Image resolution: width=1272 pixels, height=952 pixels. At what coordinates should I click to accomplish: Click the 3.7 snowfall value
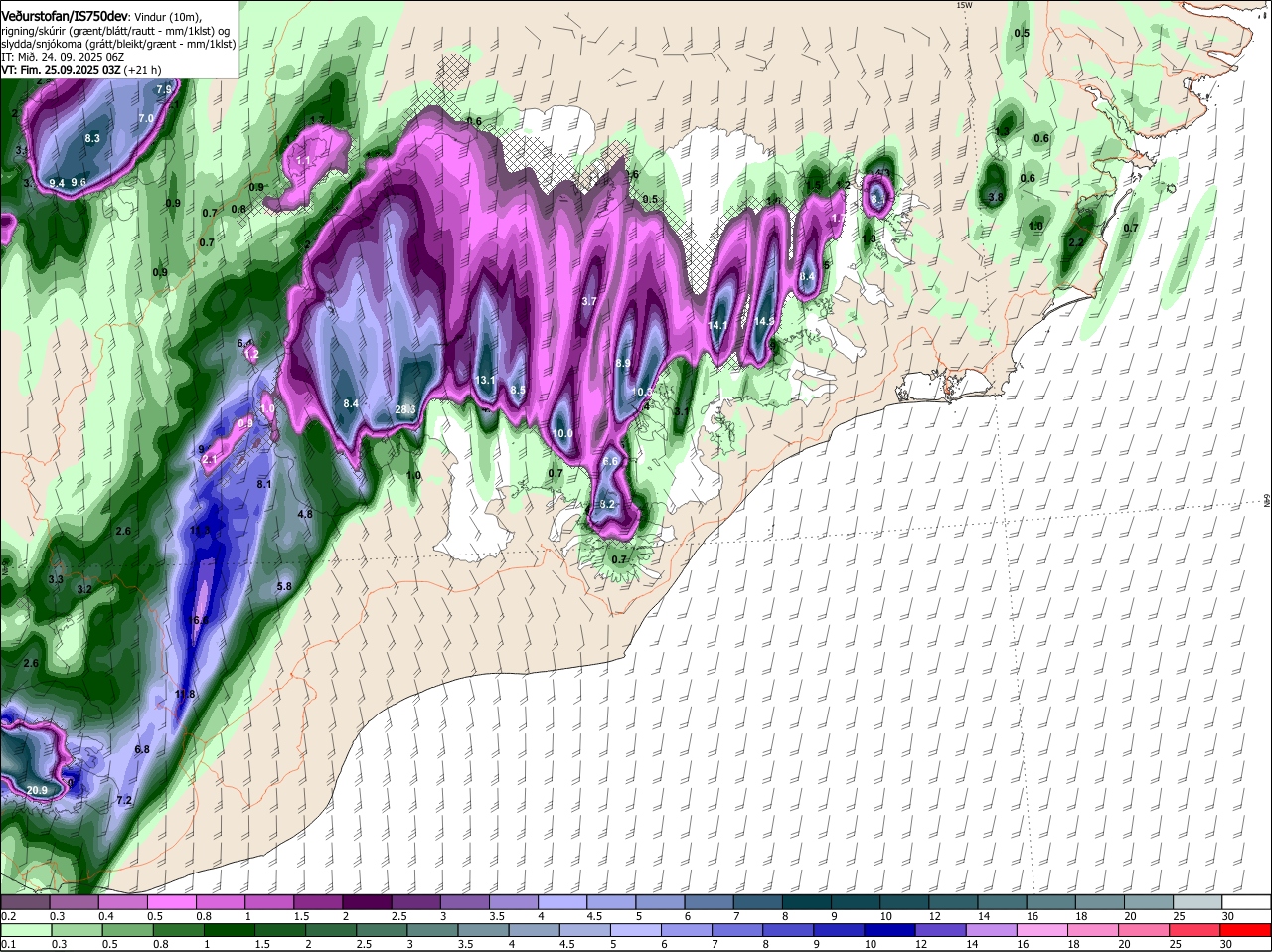[589, 301]
